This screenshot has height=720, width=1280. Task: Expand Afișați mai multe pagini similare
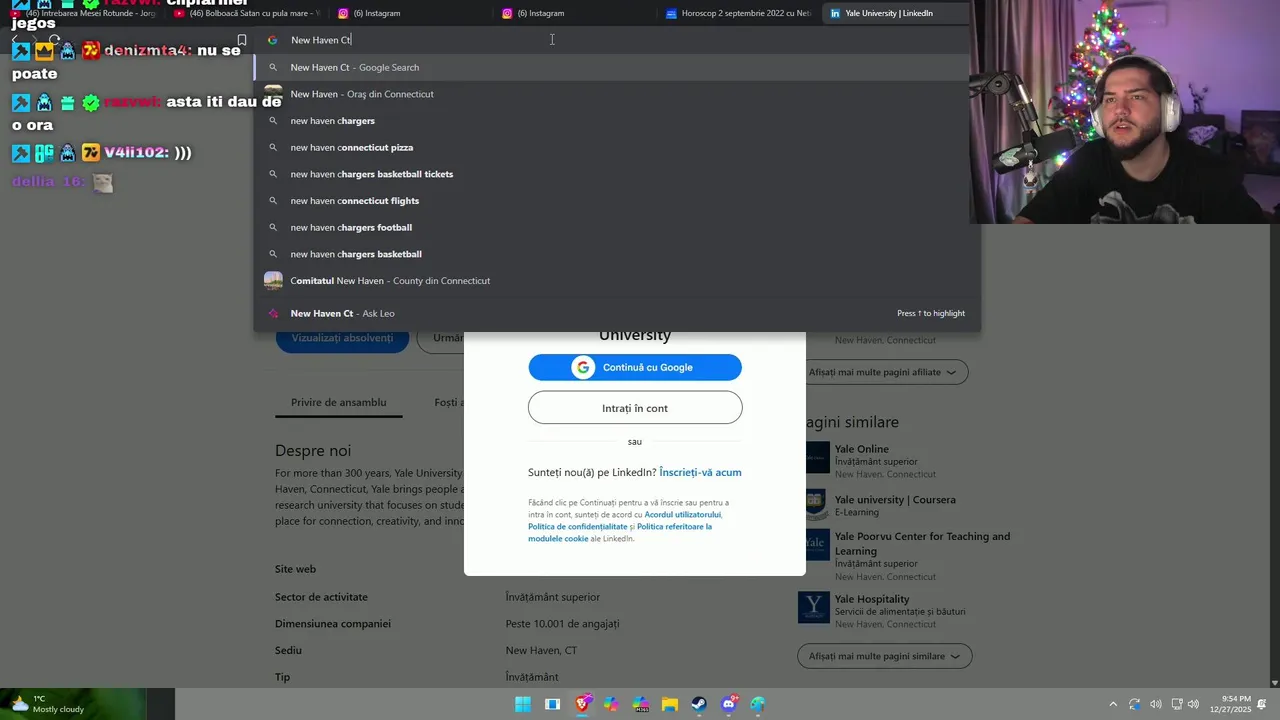tap(885, 656)
